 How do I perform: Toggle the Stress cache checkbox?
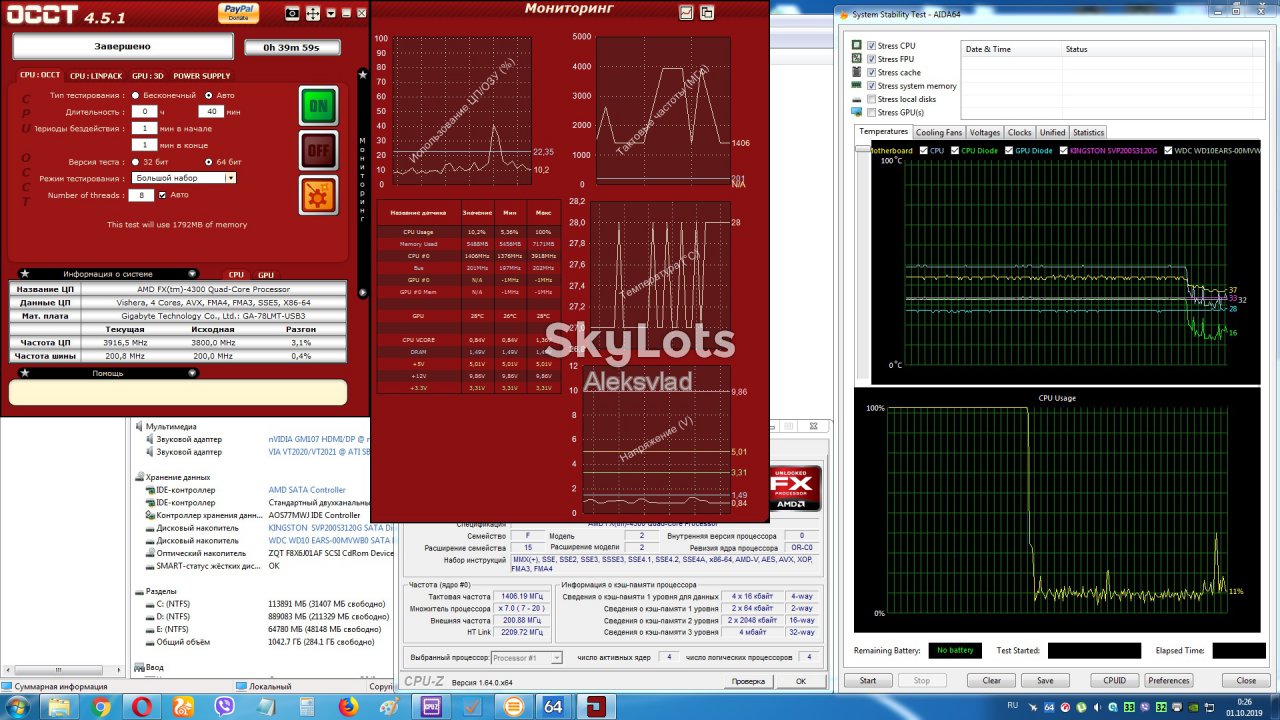coord(872,72)
